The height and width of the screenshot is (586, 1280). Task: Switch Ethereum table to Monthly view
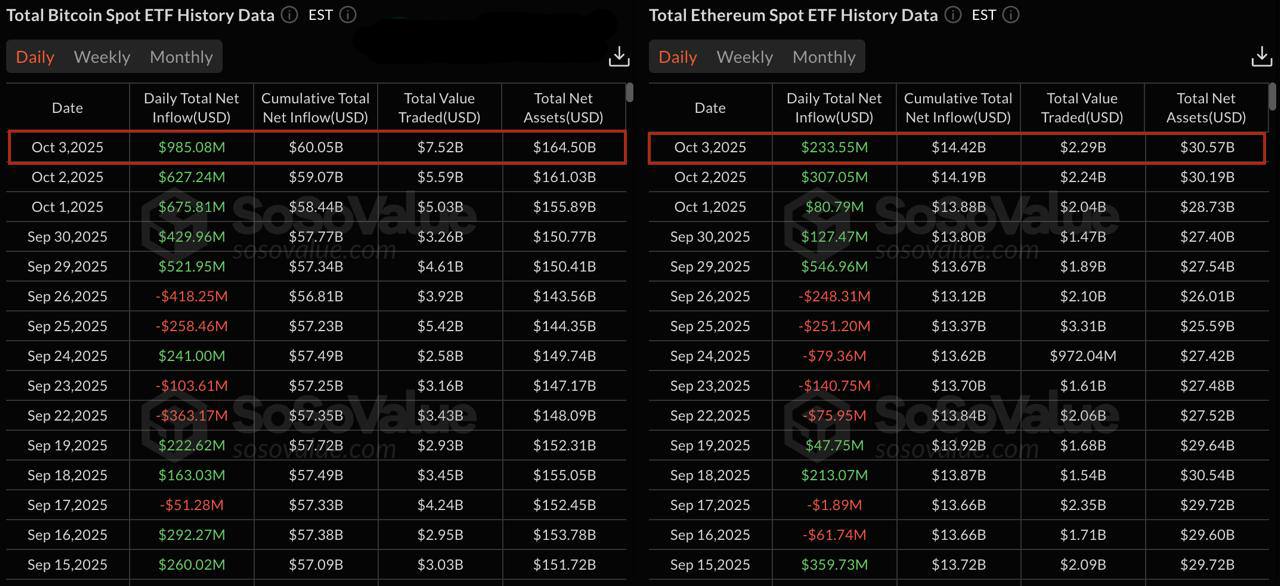(824, 57)
